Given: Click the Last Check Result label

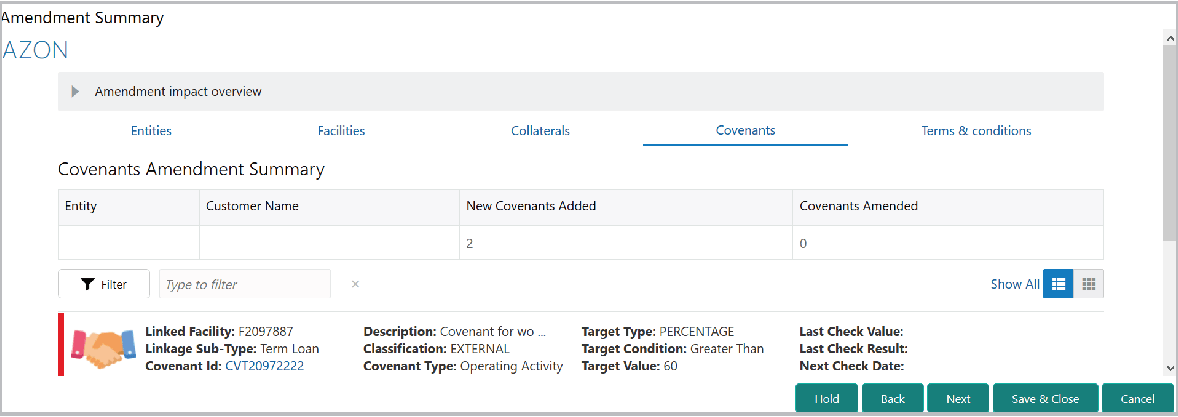Looking at the screenshot, I should (x=853, y=349).
